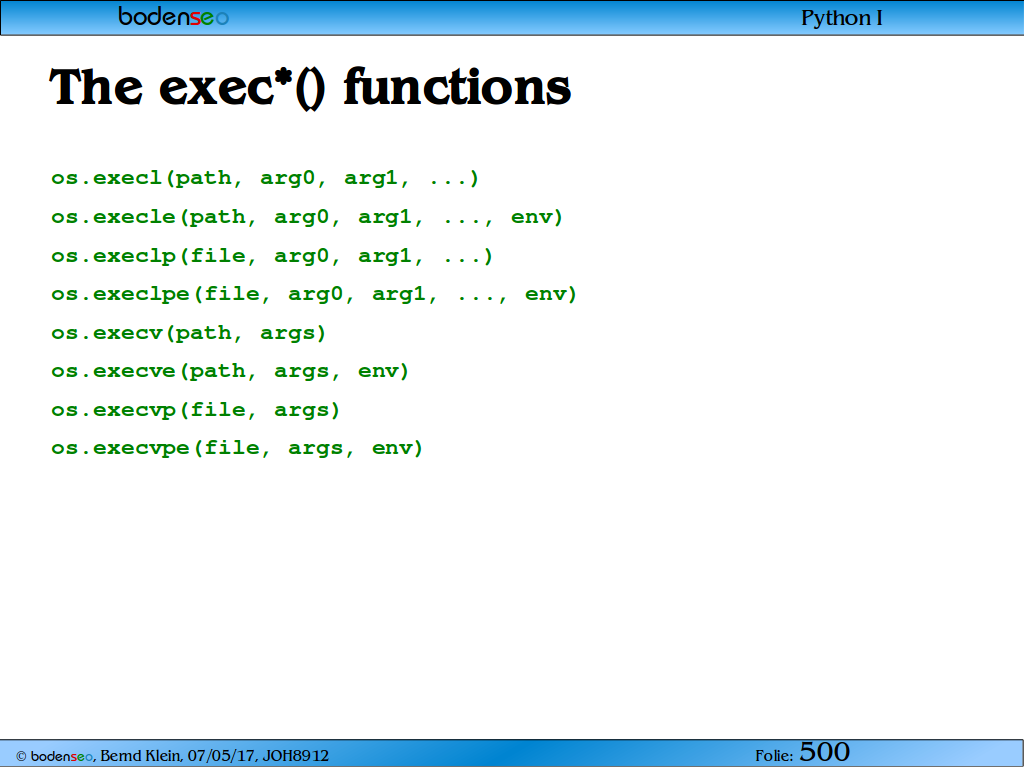This screenshot has width=1024, height=768.
Task: Click the os.execvp(file, args) line
Action: click(x=195, y=410)
